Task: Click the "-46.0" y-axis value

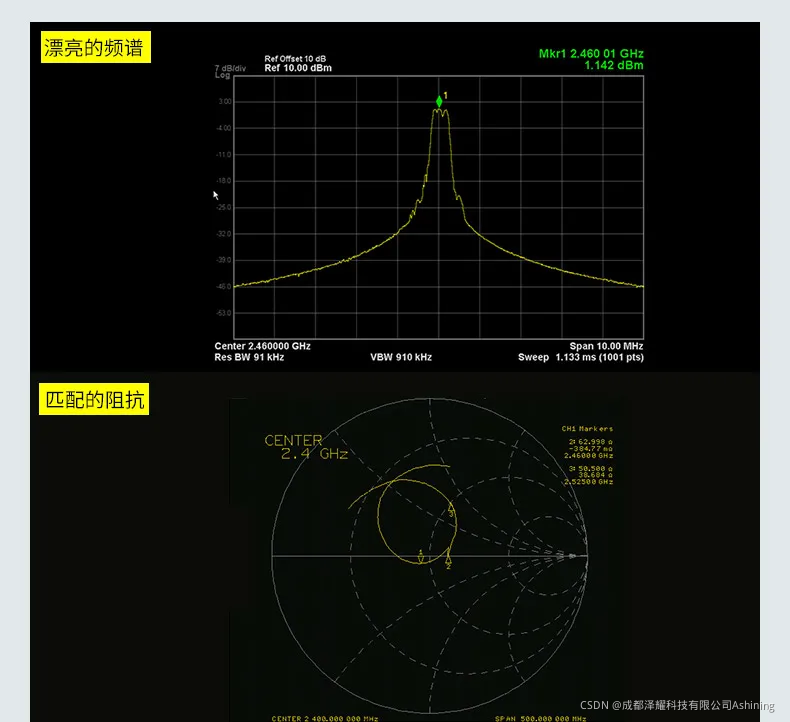Action: point(224,287)
